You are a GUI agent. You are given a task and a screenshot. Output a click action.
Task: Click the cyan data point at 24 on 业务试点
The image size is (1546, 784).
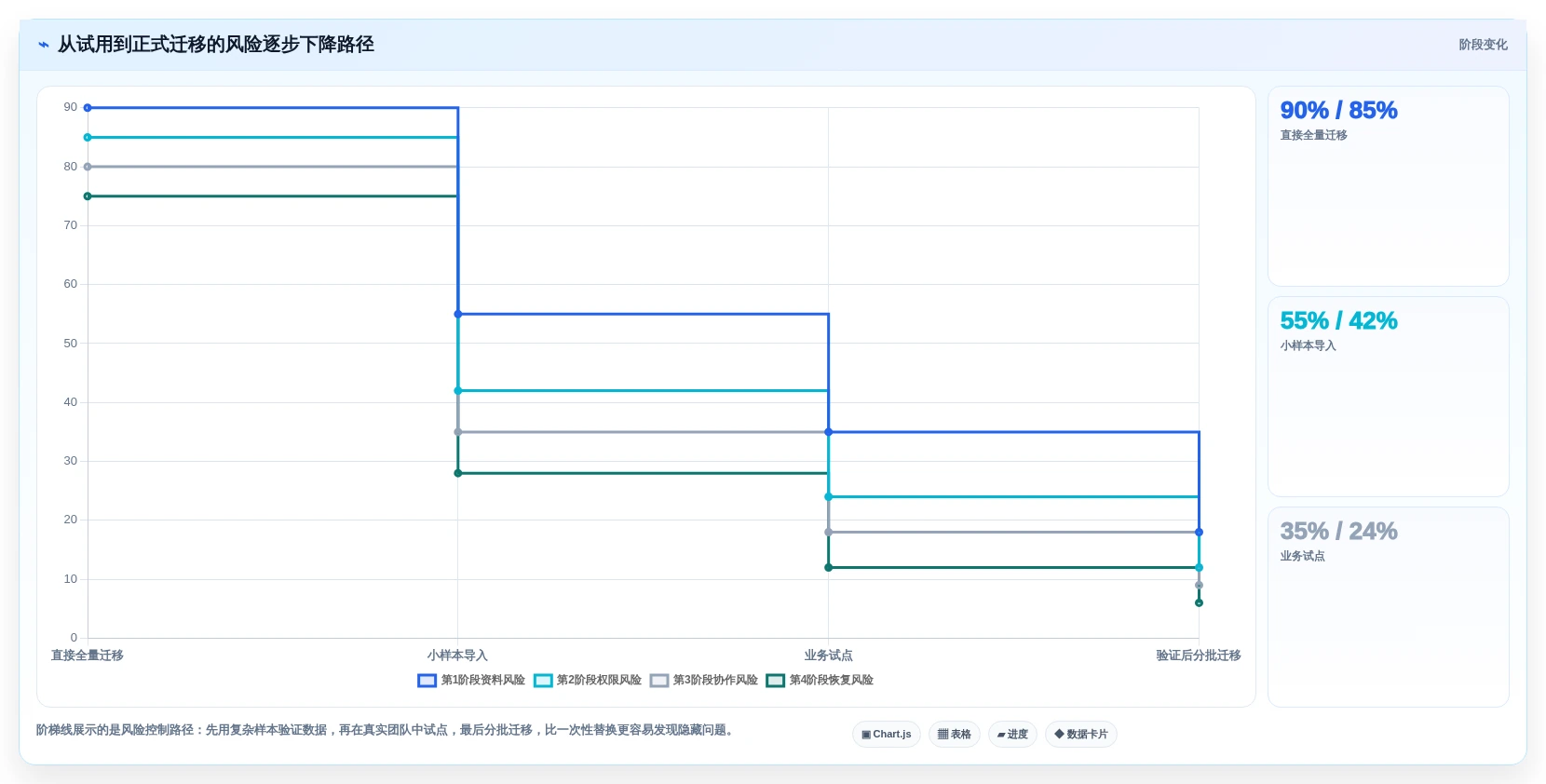point(828,497)
